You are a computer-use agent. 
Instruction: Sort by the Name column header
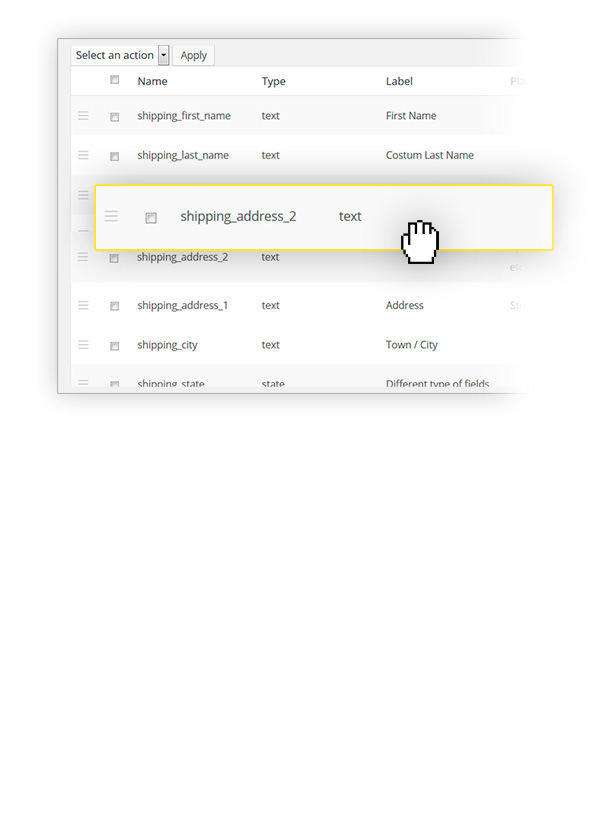[152, 81]
